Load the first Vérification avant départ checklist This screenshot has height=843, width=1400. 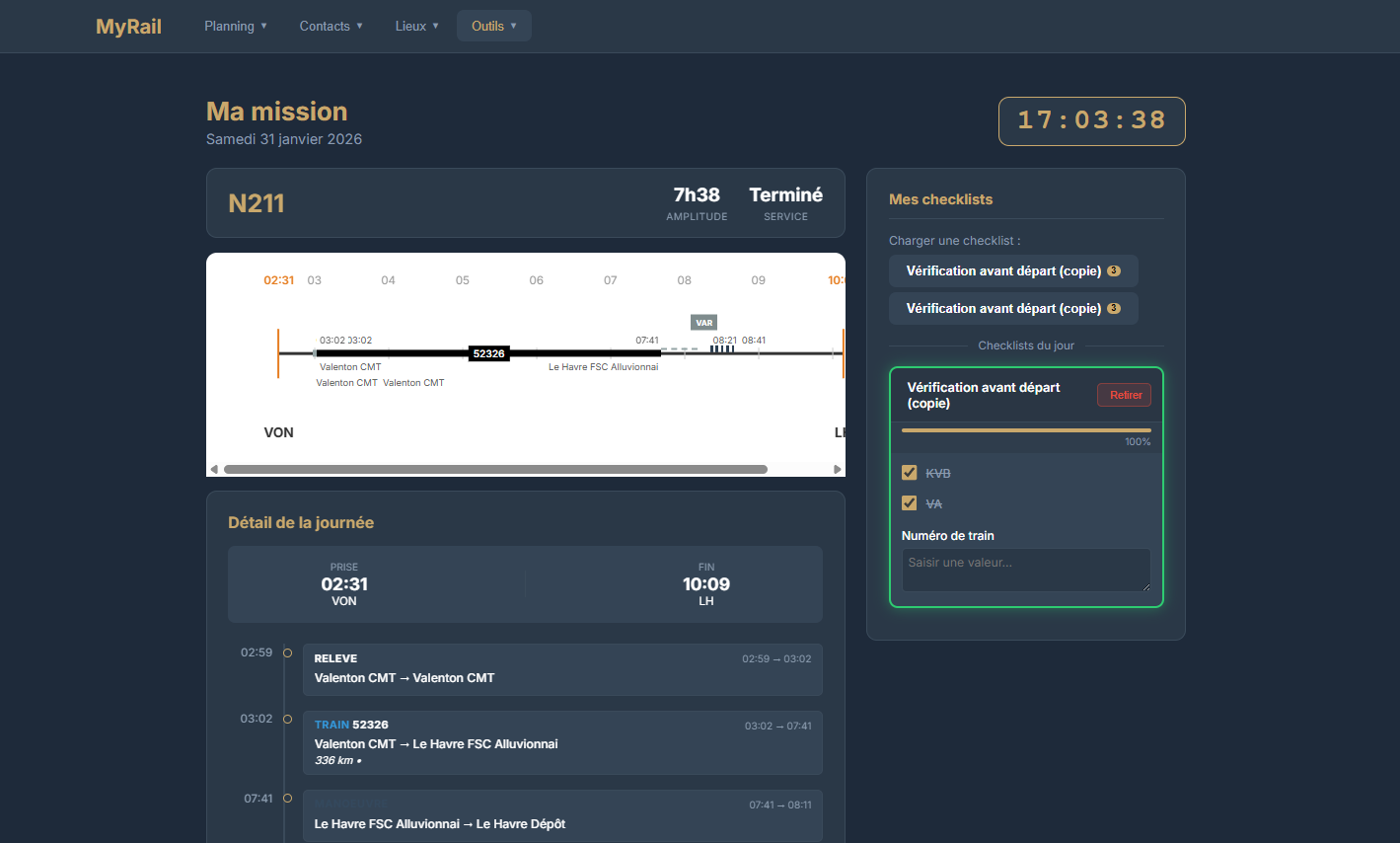point(1012,271)
